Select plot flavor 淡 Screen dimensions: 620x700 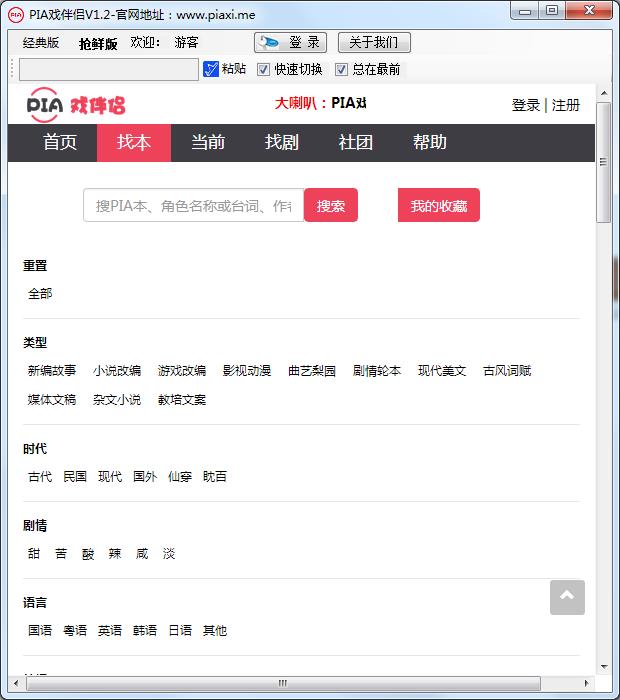169,554
